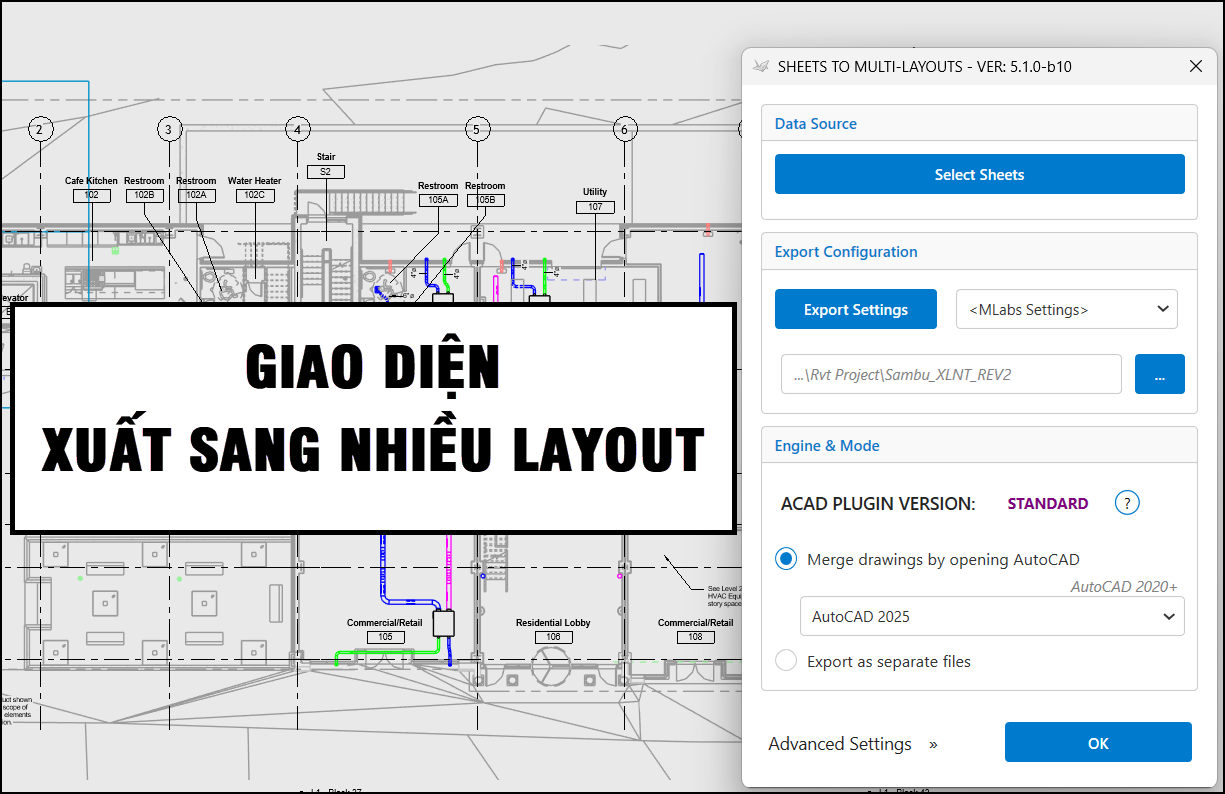This screenshot has height=794, width=1225.
Task: Click the Sambu_XLNT_REV2 export path field
Action: coord(950,373)
